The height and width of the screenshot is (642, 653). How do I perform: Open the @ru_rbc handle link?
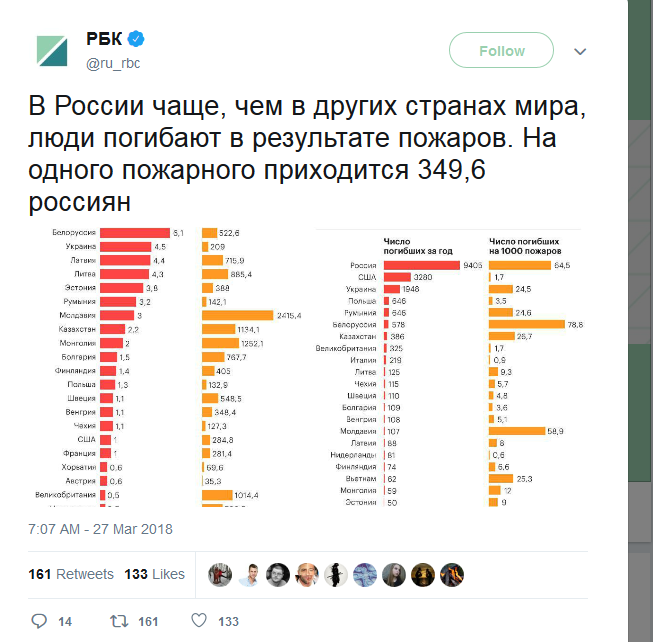pyautogui.click(x=113, y=63)
